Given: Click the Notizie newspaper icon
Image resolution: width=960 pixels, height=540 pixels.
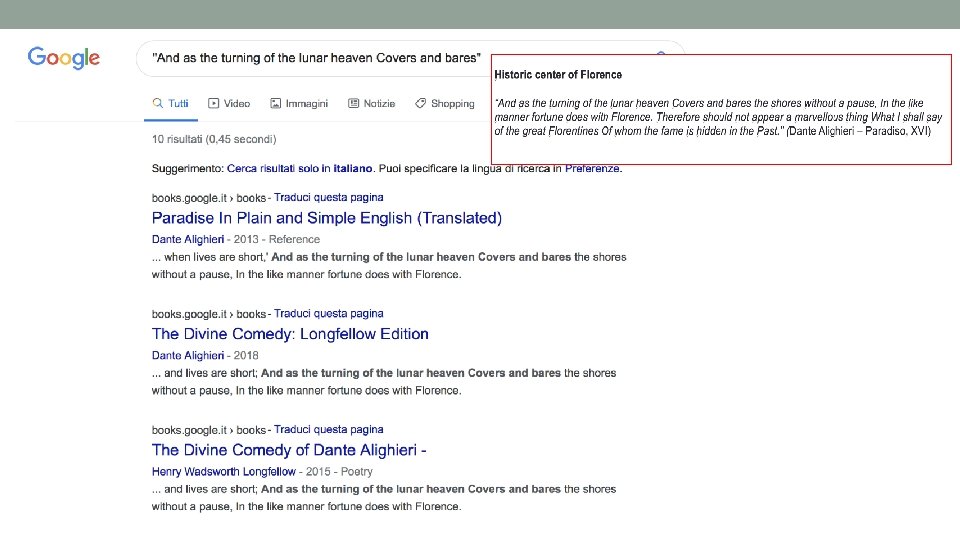Looking at the screenshot, I should click(x=353, y=103).
